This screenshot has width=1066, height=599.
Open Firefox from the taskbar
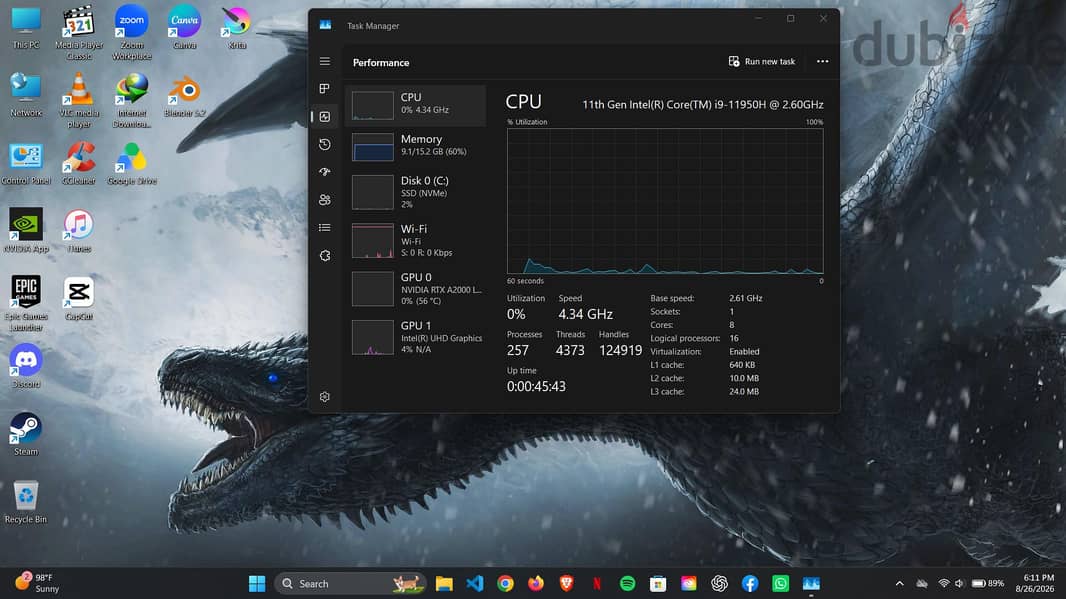coord(536,583)
